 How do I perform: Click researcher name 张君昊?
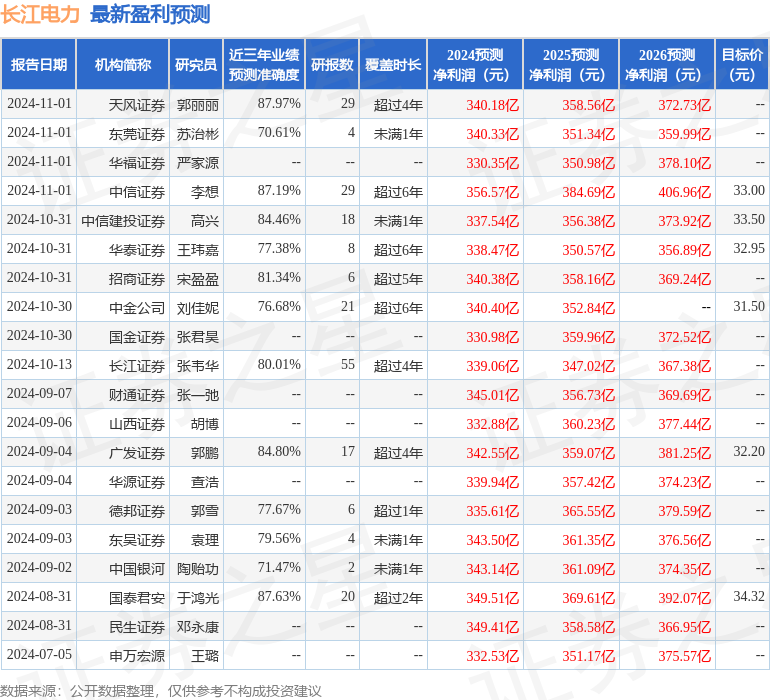click(x=197, y=336)
